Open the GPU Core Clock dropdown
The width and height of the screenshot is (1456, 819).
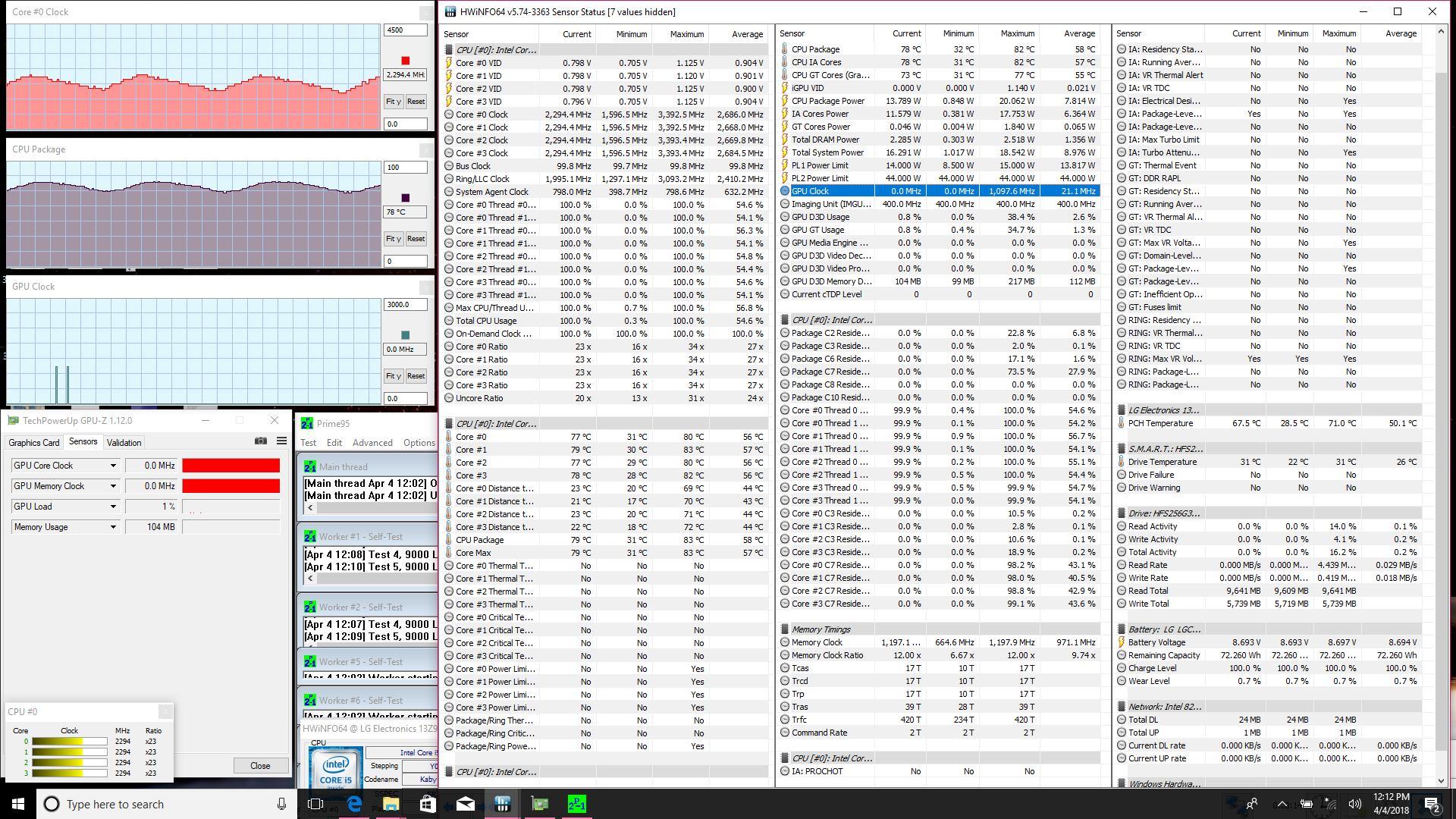coord(113,466)
